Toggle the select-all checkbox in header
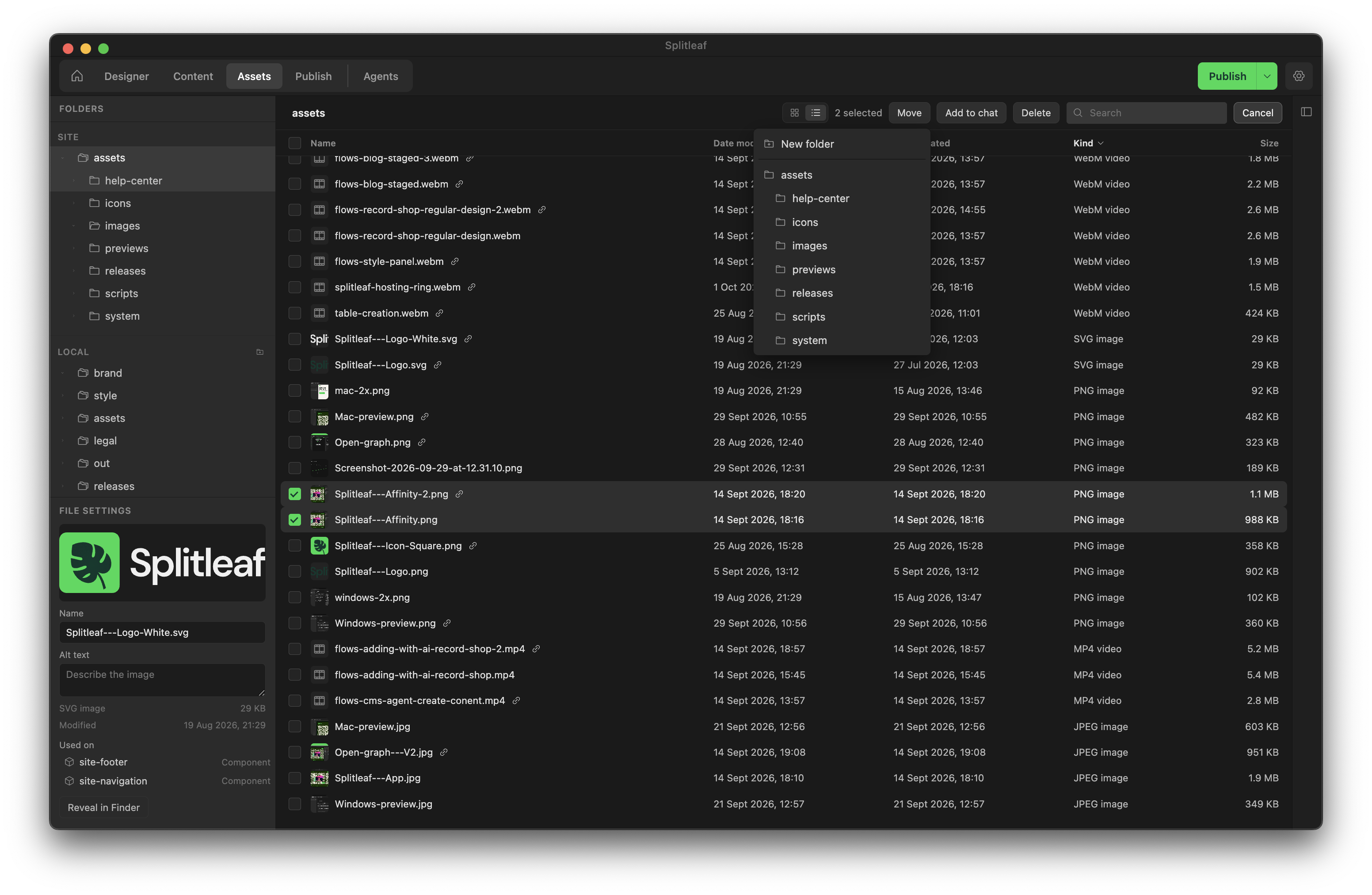This screenshot has width=1372, height=895. pos(294,143)
